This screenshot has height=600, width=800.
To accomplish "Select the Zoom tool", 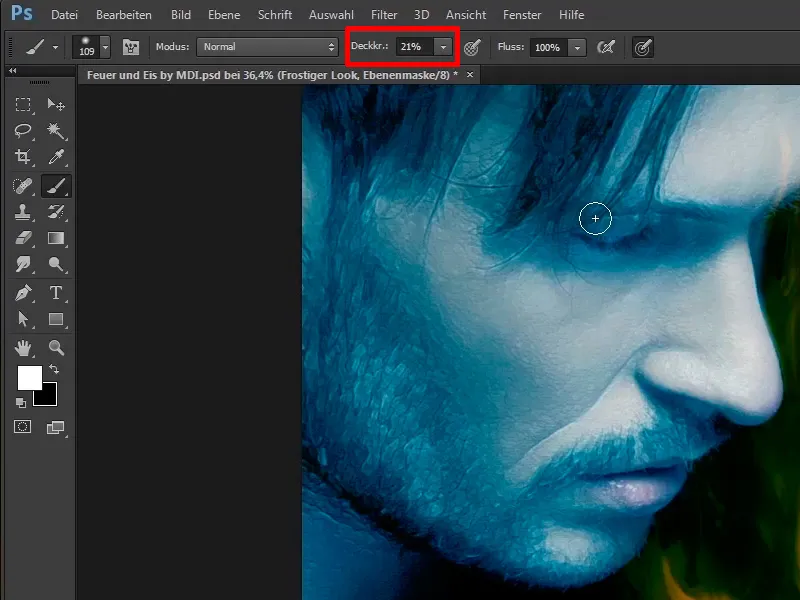I will pos(56,348).
